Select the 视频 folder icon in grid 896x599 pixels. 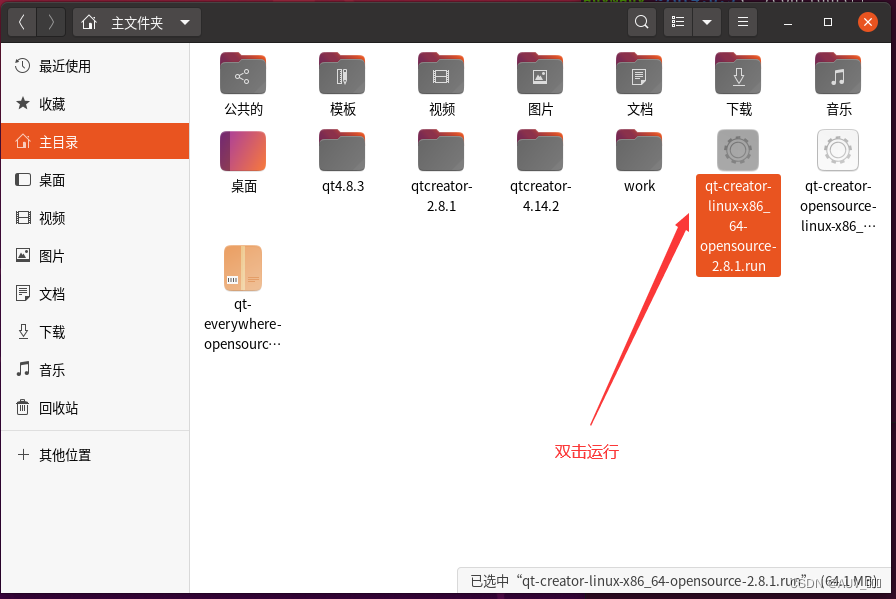[441, 74]
